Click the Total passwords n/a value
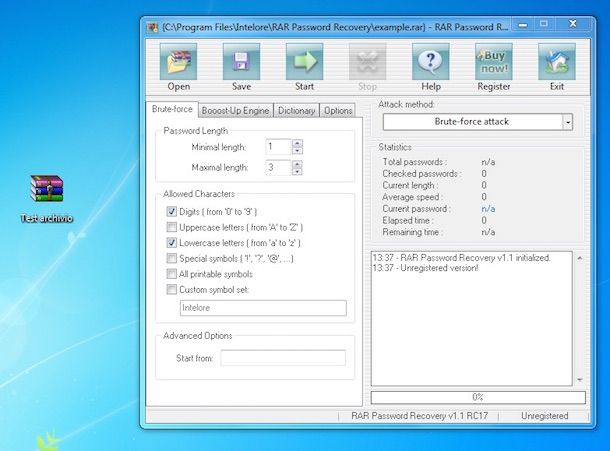 coord(488,162)
